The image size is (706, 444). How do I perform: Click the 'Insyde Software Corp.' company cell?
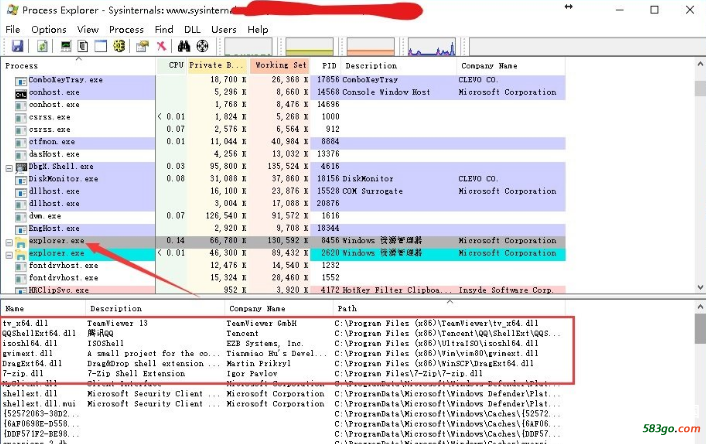click(506, 290)
